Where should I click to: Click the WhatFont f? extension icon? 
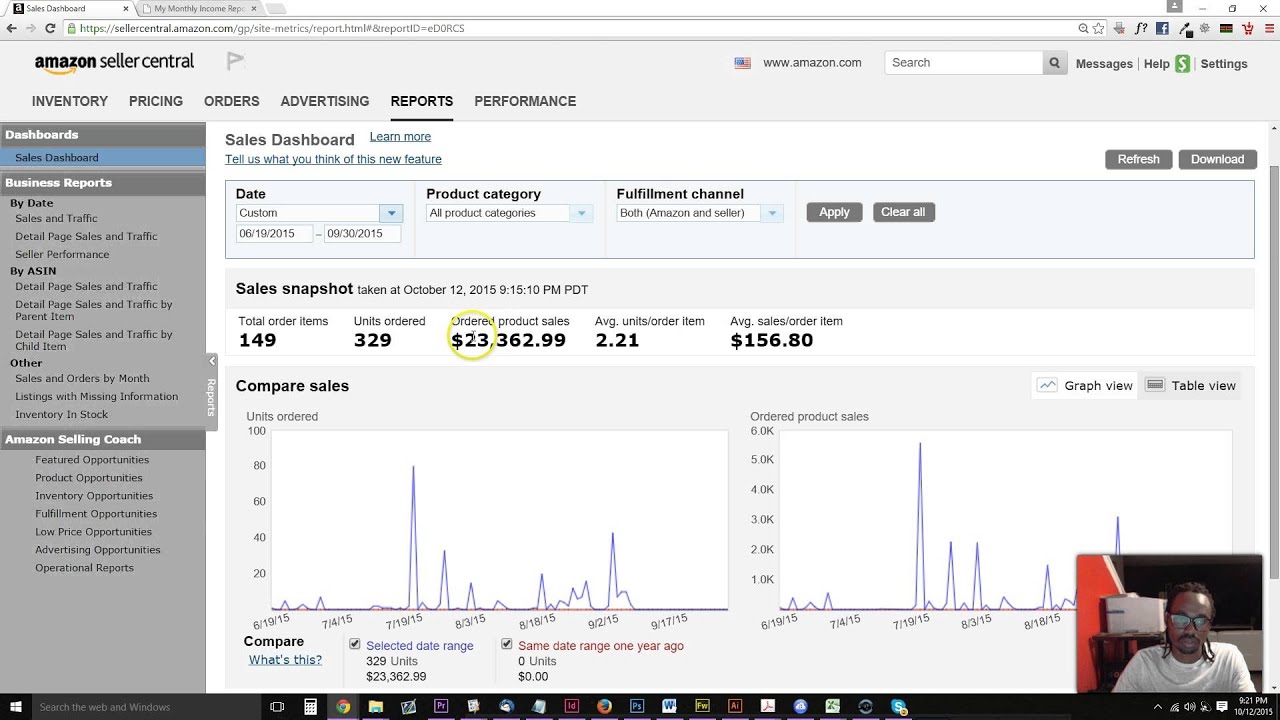pyautogui.click(x=1141, y=29)
